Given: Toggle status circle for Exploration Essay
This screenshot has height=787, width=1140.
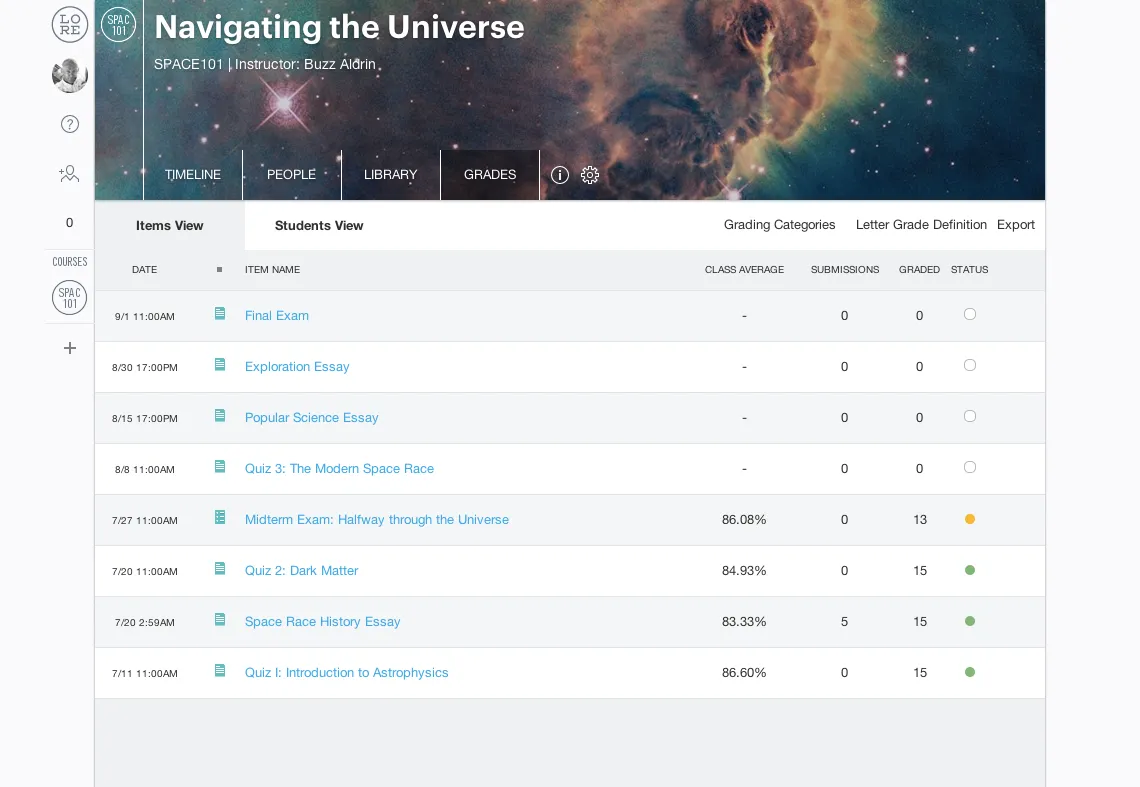Looking at the screenshot, I should (970, 365).
